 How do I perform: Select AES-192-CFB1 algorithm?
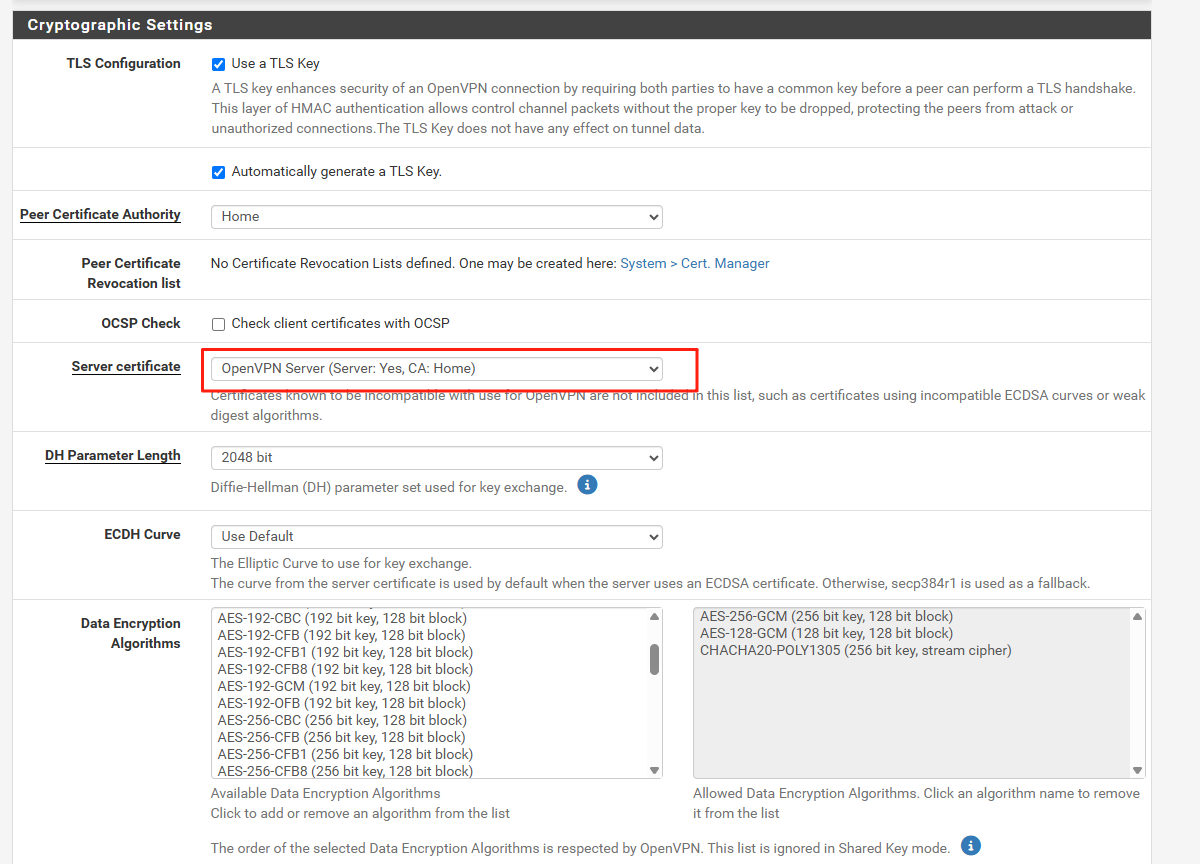click(x=345, y=652)
